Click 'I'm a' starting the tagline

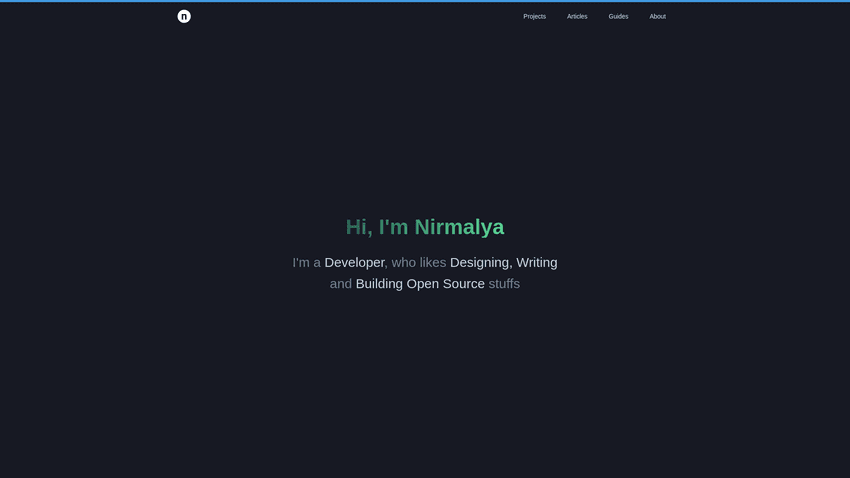coord(306,263)
